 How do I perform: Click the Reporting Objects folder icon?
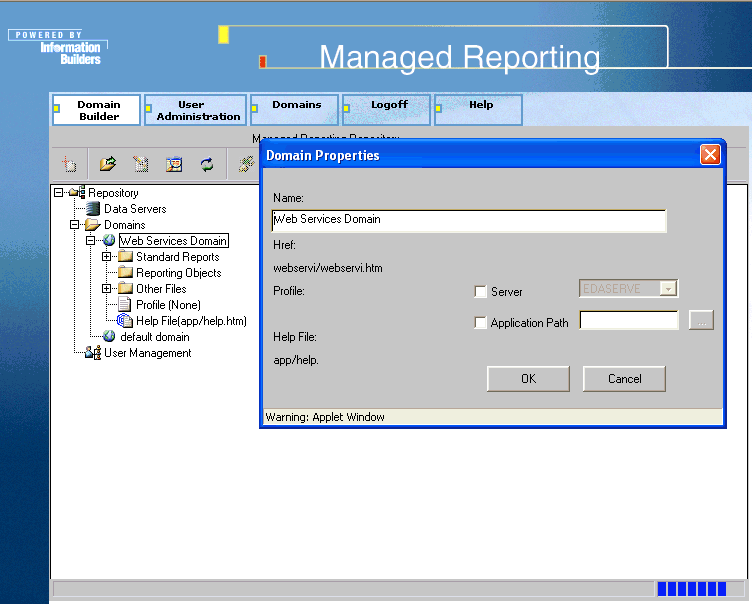(125, 272)
